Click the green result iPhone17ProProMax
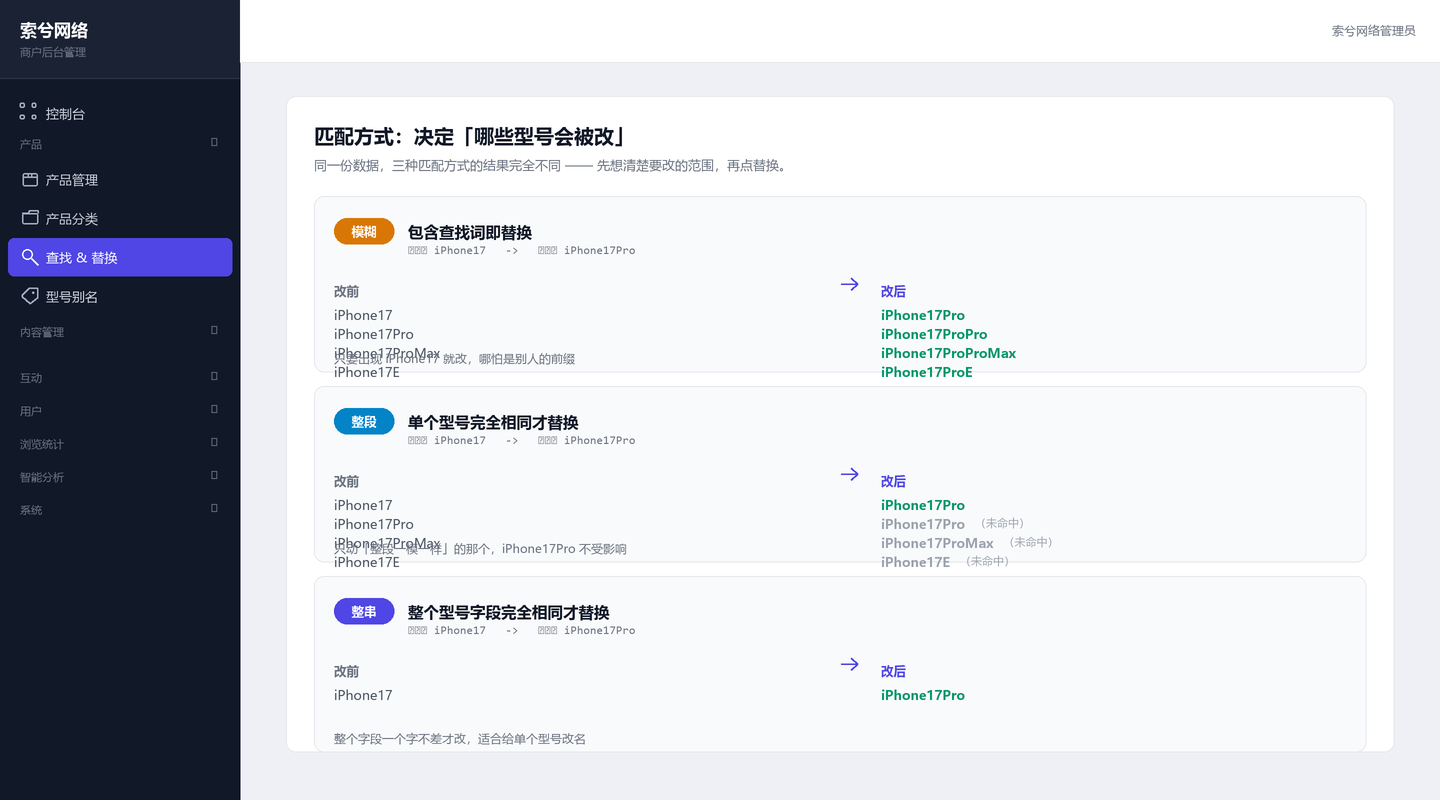Image resolution: width=1440 pixels, height=800 pixels. tap(948, 353)
